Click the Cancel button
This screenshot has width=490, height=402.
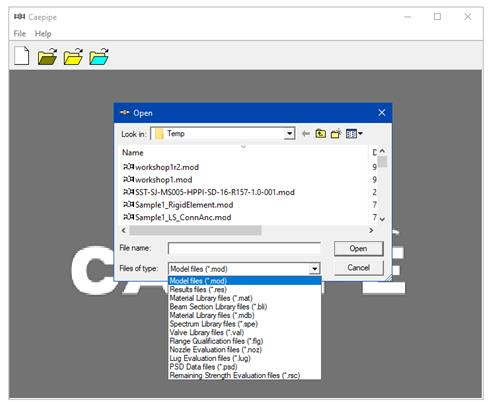pyautogui.click(x=359, y=268)
